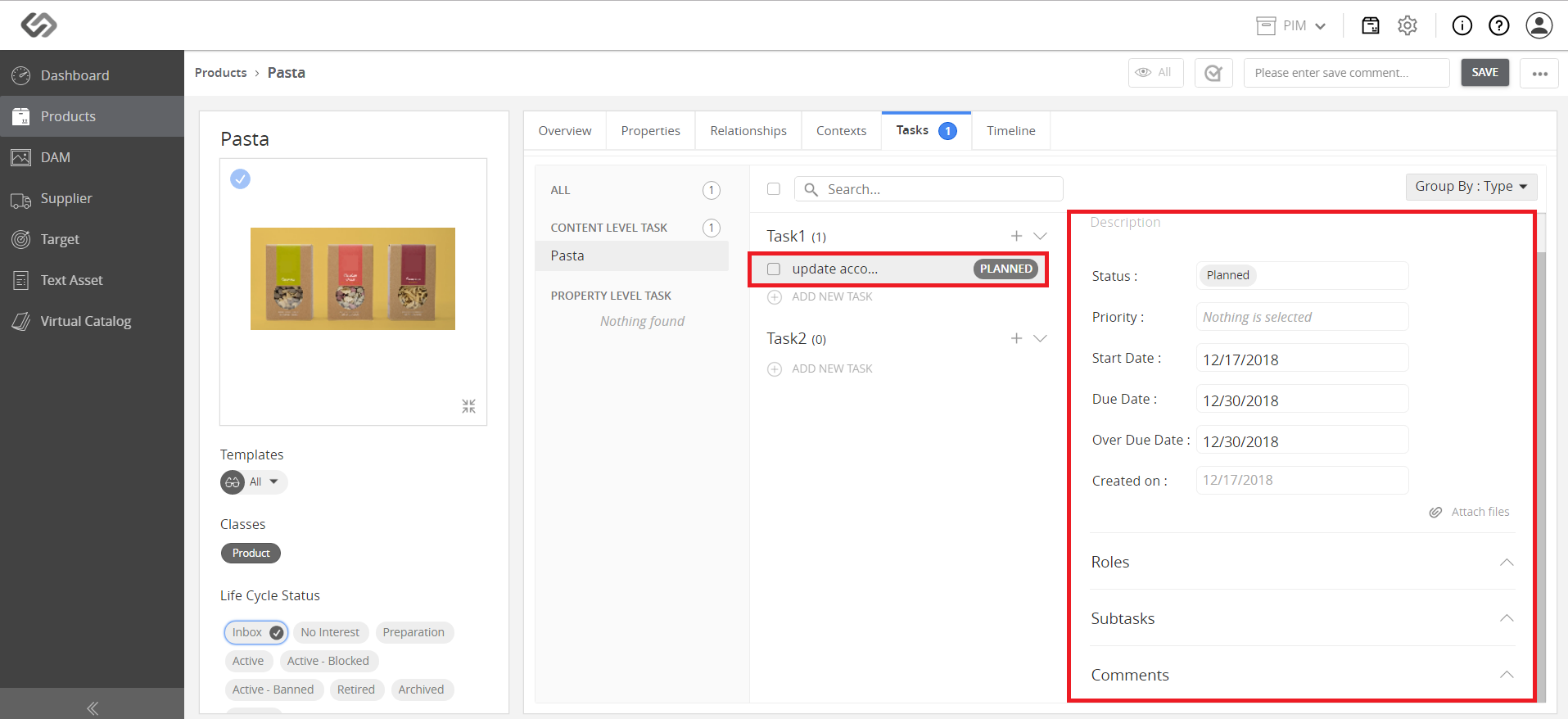Select Preparation life cycle status

pyautogui.click(x=413, y=632)
